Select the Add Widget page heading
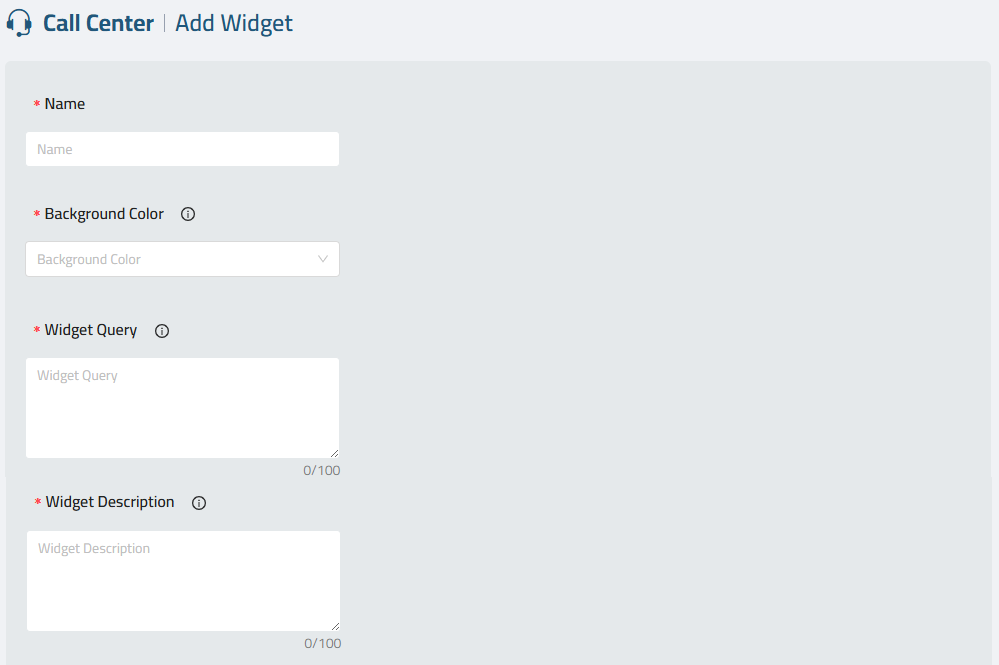 pos(234,24)
